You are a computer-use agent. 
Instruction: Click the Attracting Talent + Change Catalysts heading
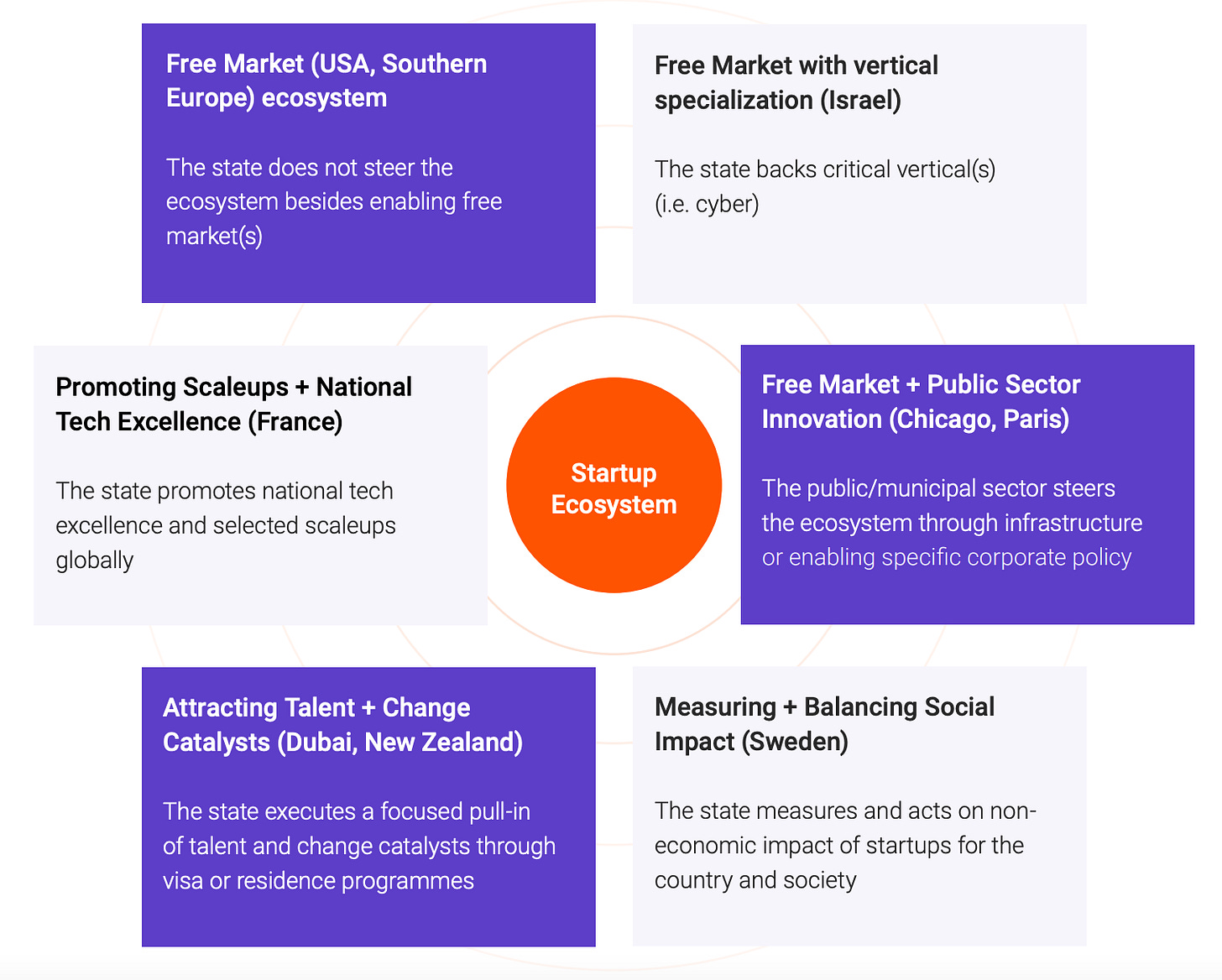[x=342, y=725]
